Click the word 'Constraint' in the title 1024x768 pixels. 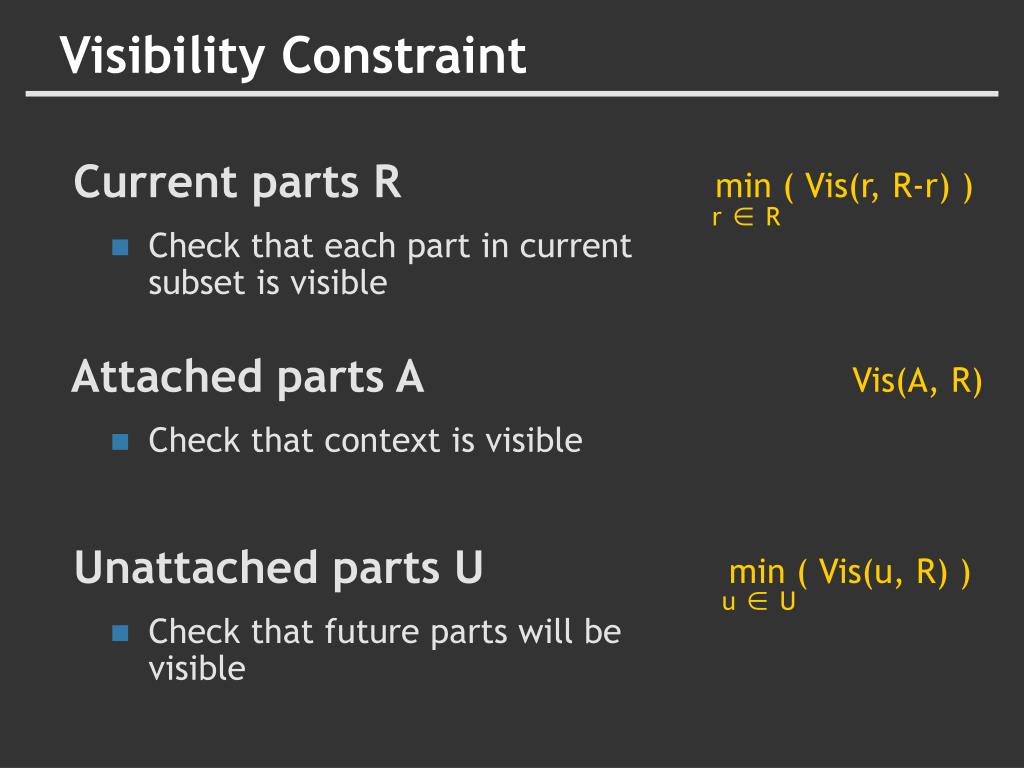click(x=404, y=55)
